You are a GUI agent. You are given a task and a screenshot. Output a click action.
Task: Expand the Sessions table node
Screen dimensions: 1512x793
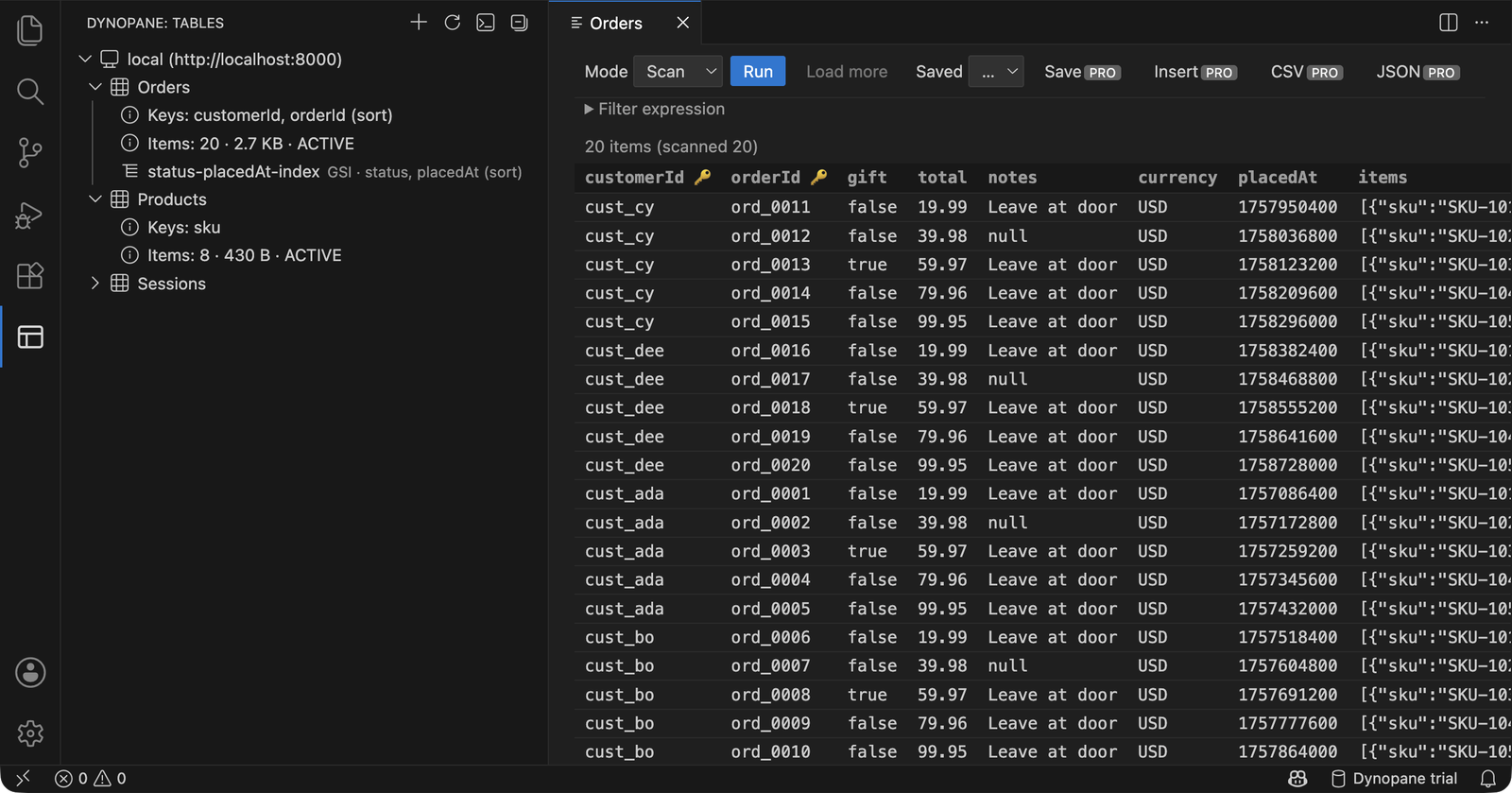[x=95, y=284]
